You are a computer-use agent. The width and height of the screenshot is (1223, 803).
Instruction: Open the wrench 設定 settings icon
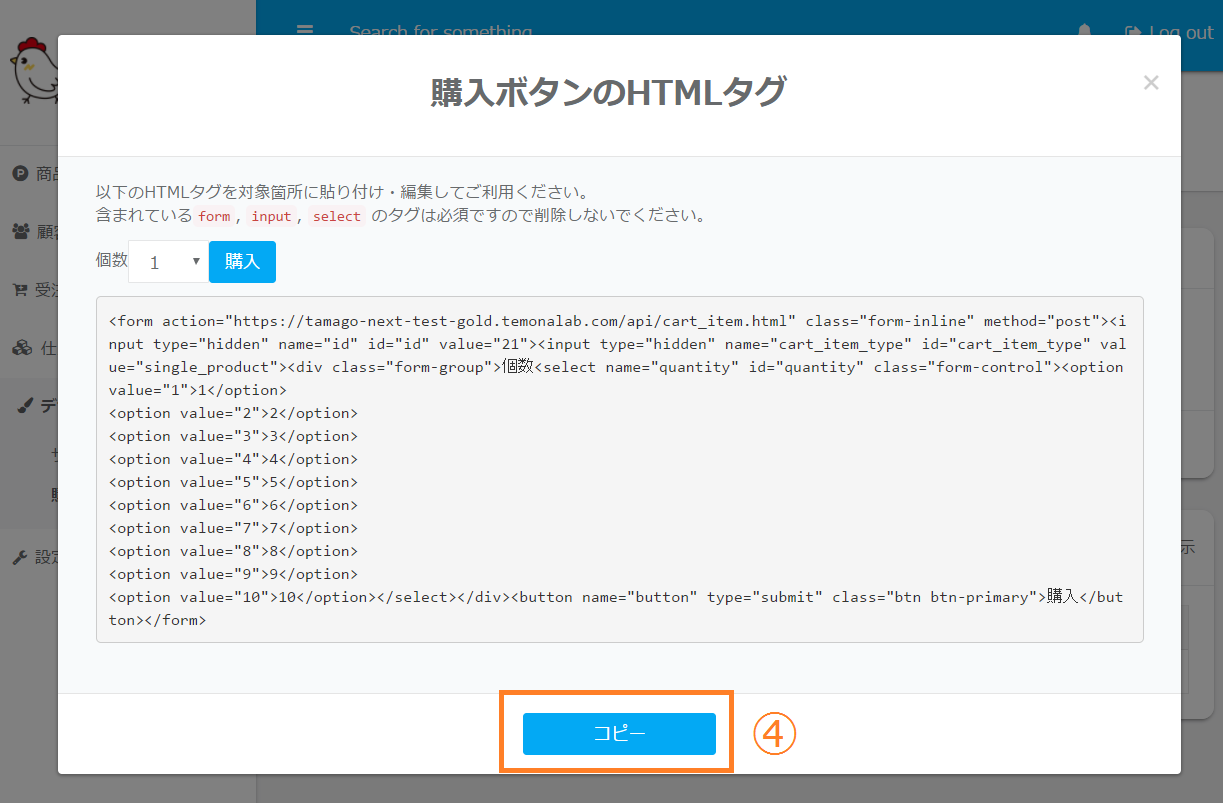20,557
